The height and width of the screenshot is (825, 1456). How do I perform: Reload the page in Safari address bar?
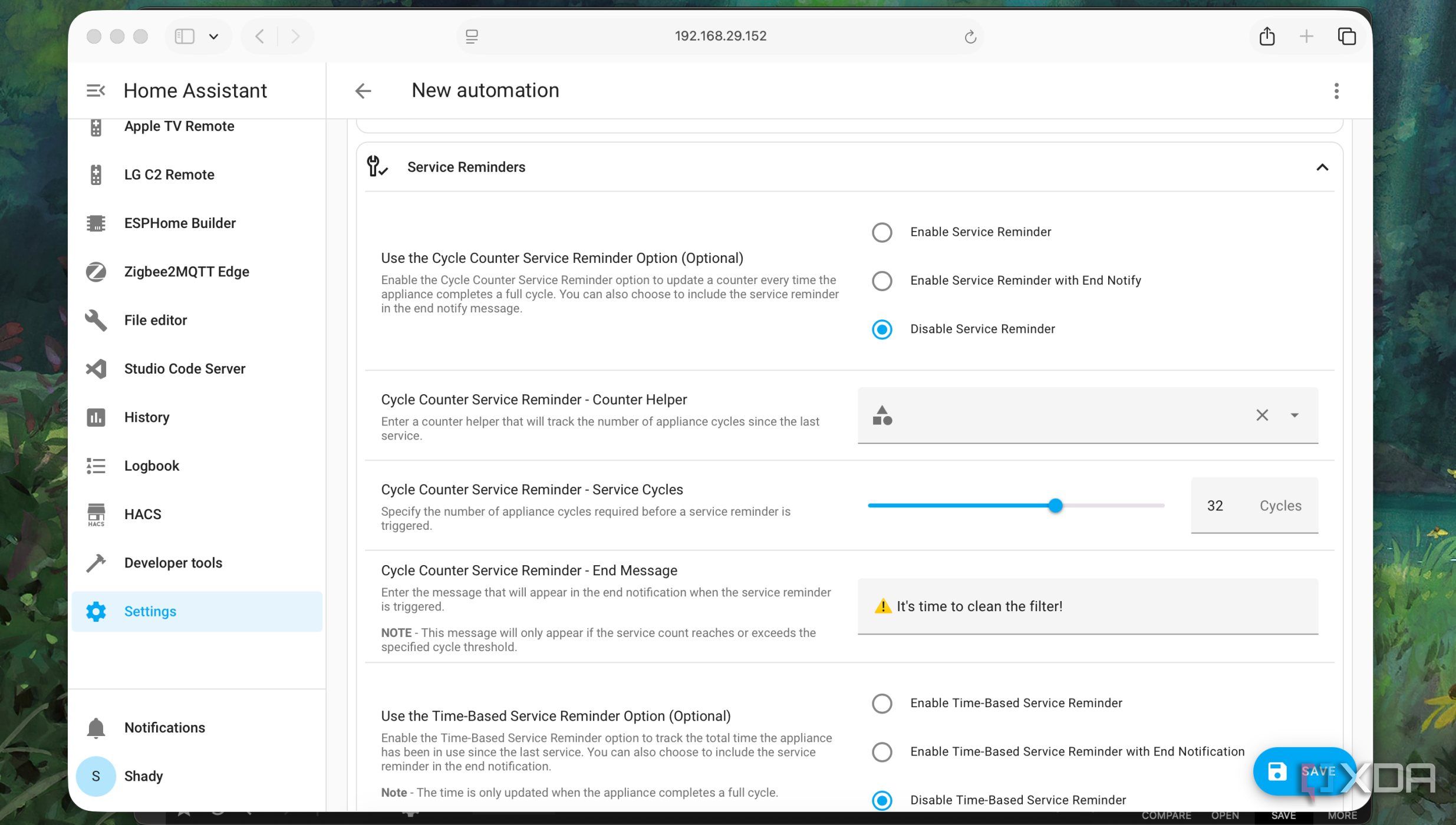(970, 37)
